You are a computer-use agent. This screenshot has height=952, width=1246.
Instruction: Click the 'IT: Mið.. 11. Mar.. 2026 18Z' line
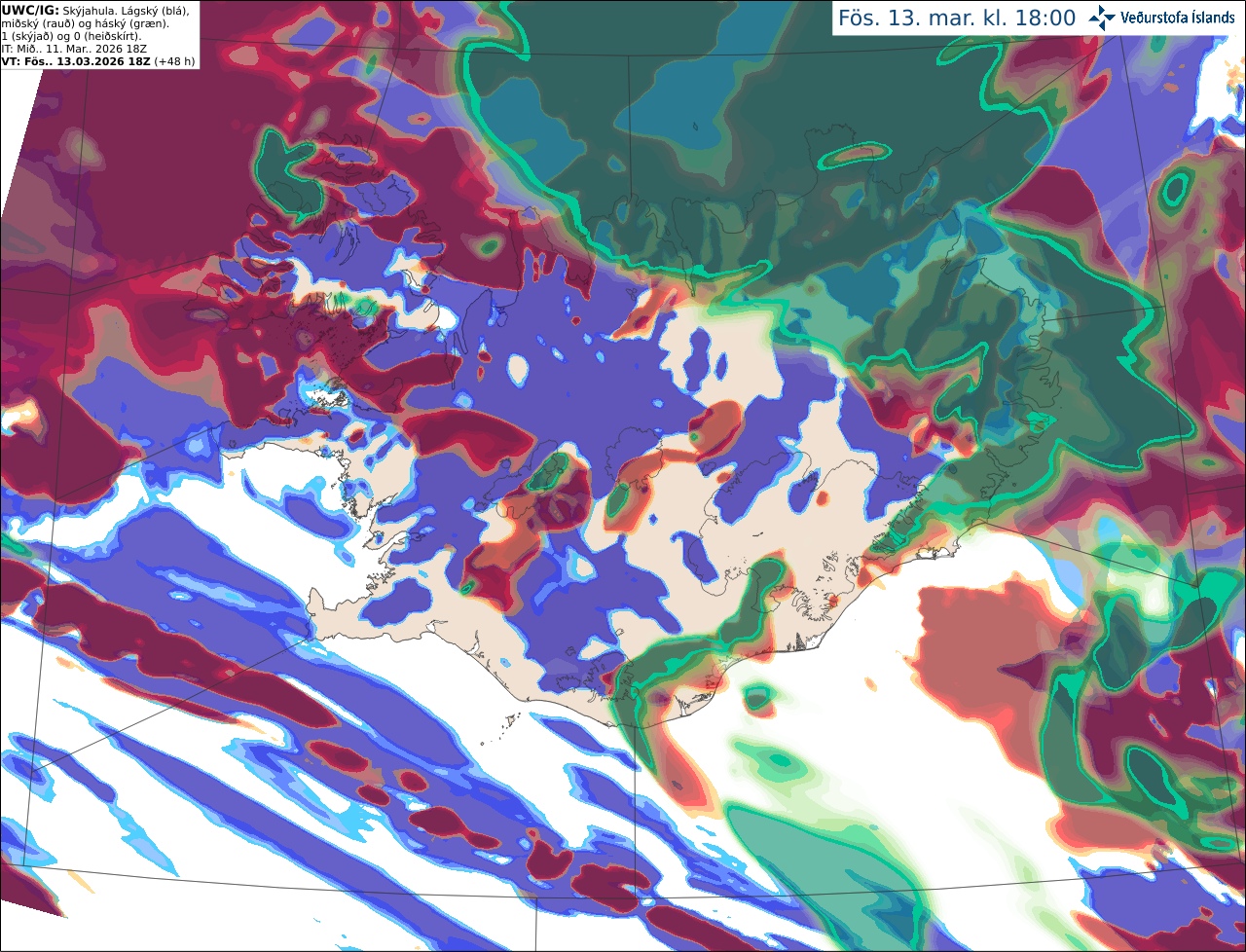point(75,49)
